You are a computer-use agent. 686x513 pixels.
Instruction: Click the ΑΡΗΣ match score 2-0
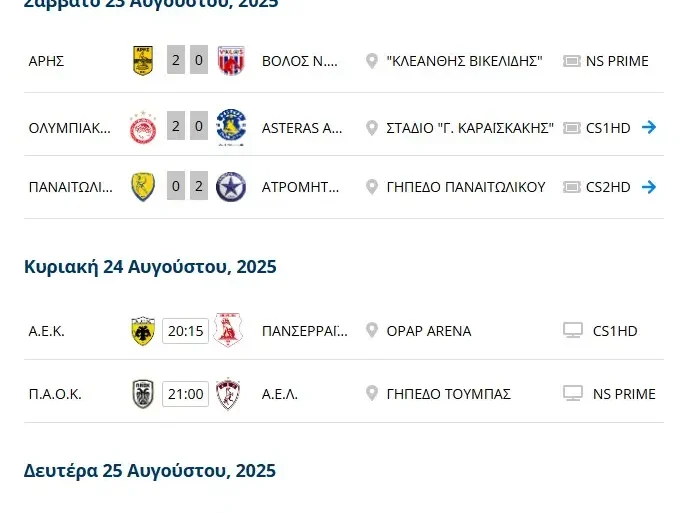187,61
